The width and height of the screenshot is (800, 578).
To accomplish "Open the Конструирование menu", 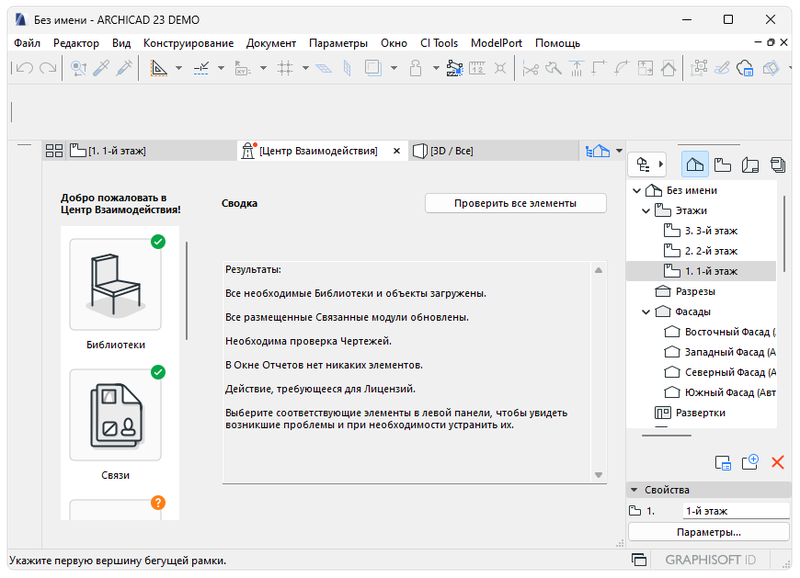I will tap(188, 43).
